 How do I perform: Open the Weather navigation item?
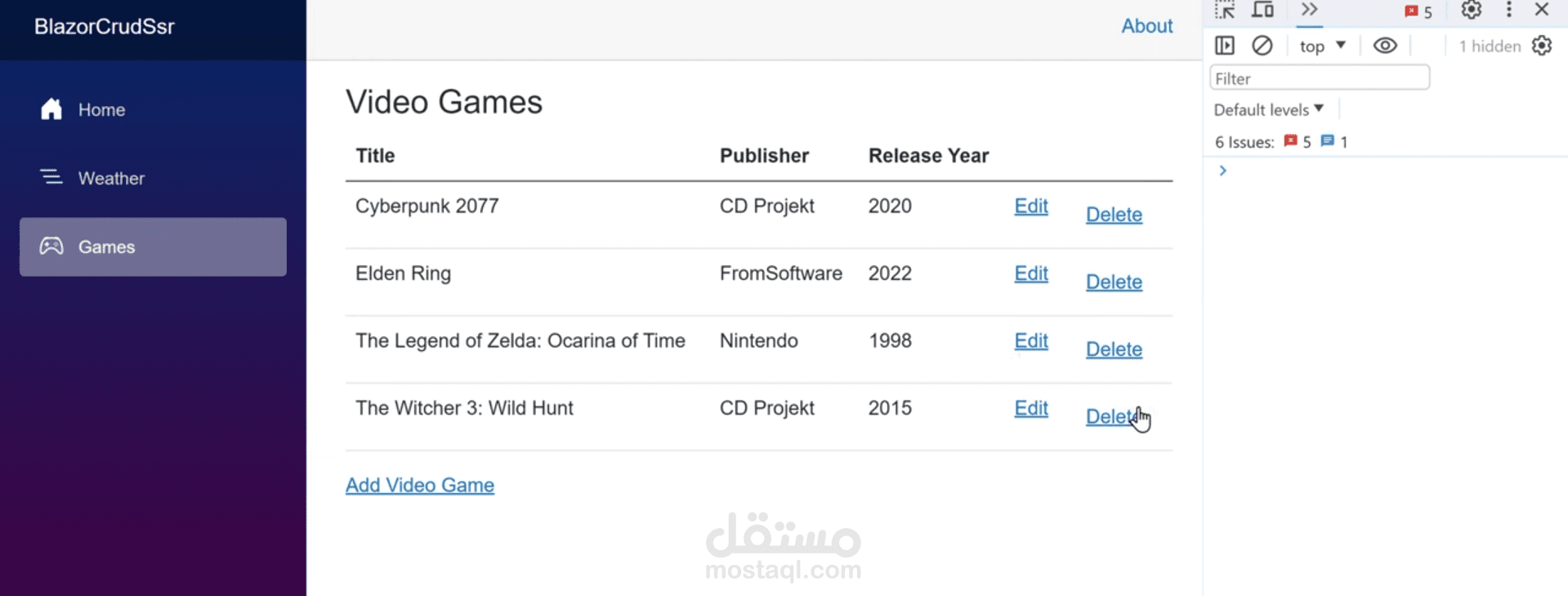tap(111, 178)
